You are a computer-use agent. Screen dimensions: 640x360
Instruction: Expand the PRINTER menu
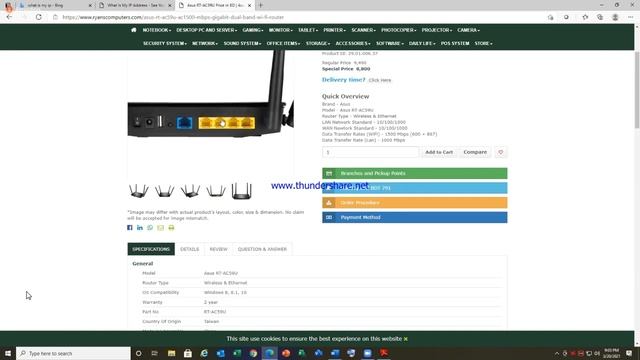click(x=334, y=30)
